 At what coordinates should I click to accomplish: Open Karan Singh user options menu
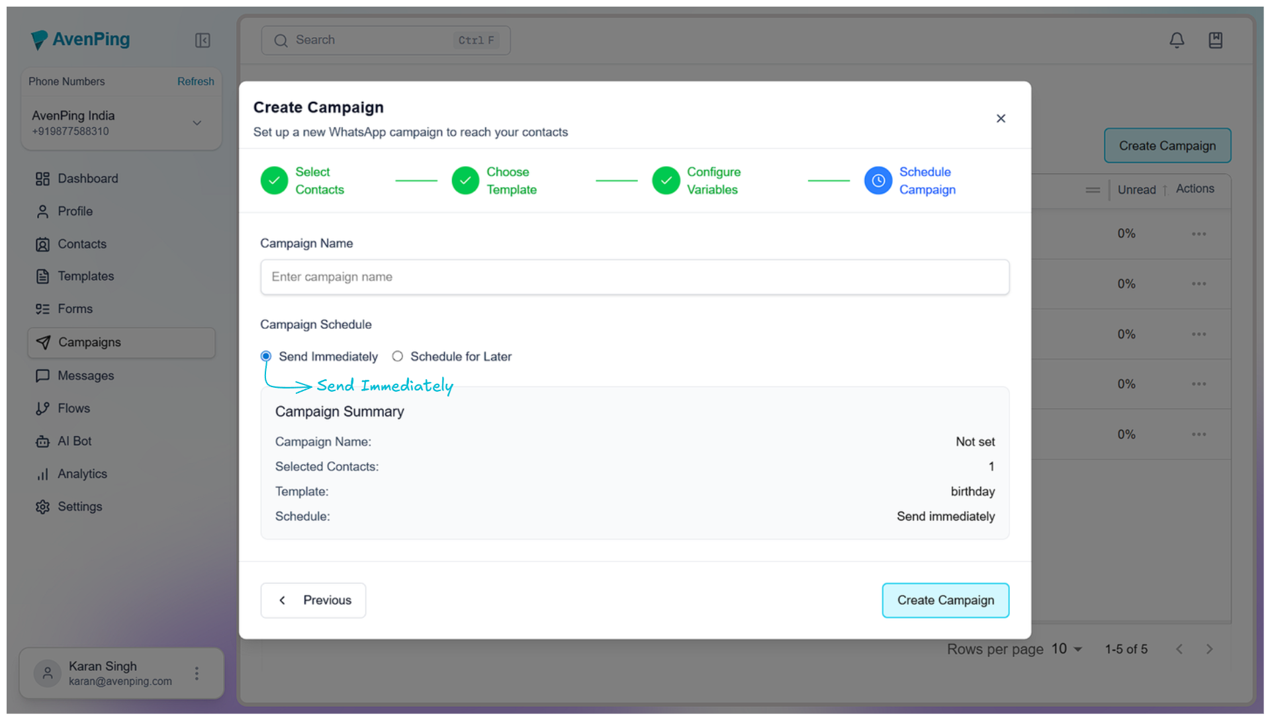click(x=197, y=674)
